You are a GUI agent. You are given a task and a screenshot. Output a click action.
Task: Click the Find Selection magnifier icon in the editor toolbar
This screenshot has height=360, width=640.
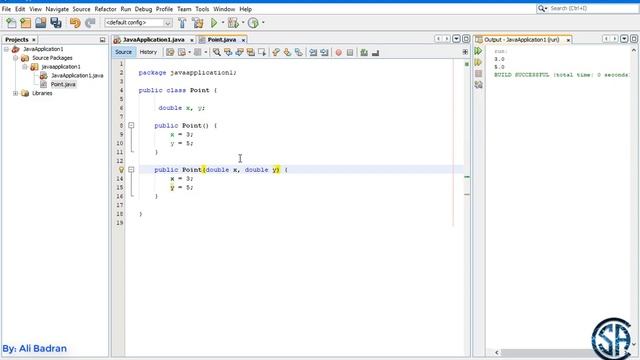pyautogui.click(x=217, y=52)
